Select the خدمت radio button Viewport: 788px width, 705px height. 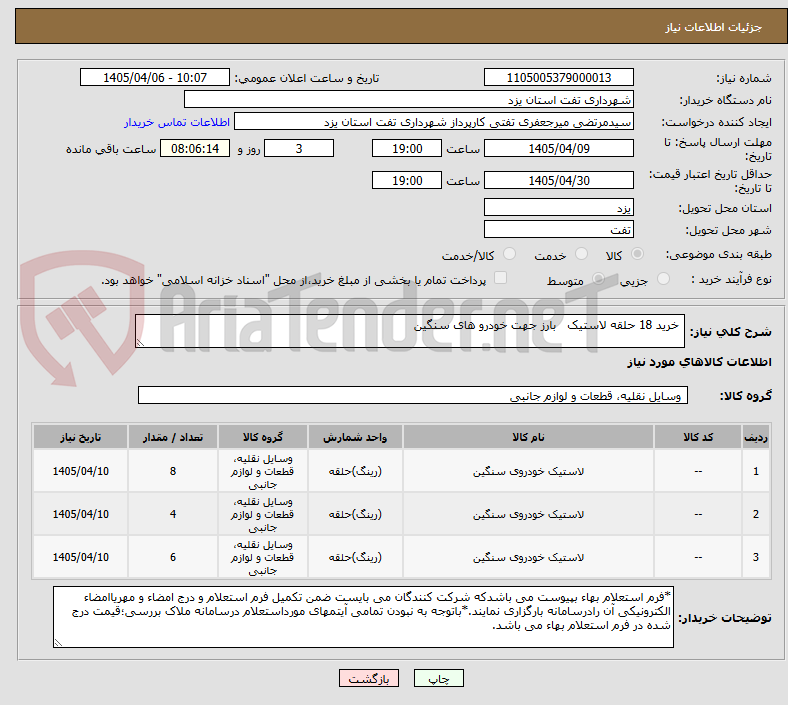tap(581, 254)
